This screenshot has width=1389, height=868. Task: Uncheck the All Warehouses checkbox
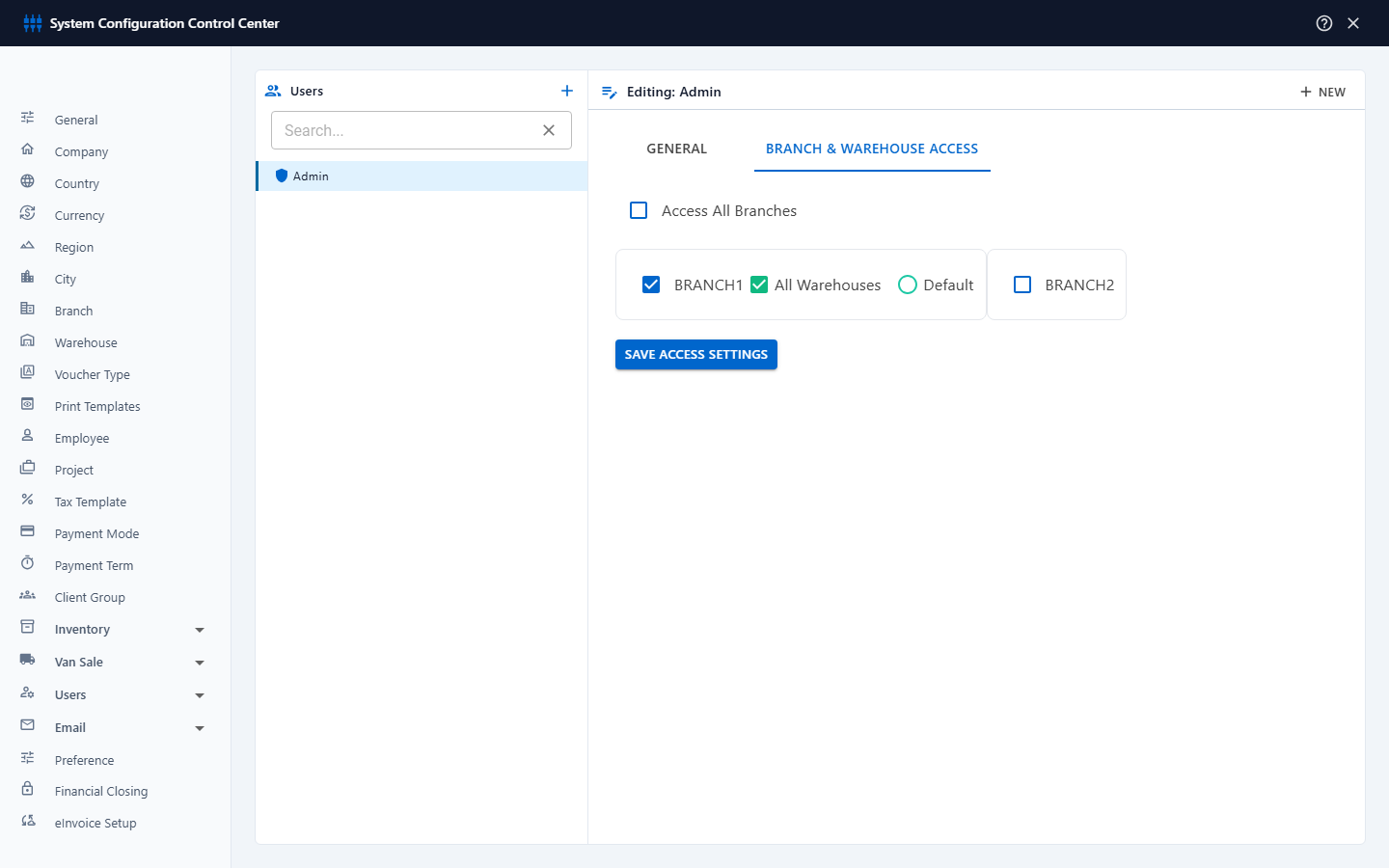point(759,285)
